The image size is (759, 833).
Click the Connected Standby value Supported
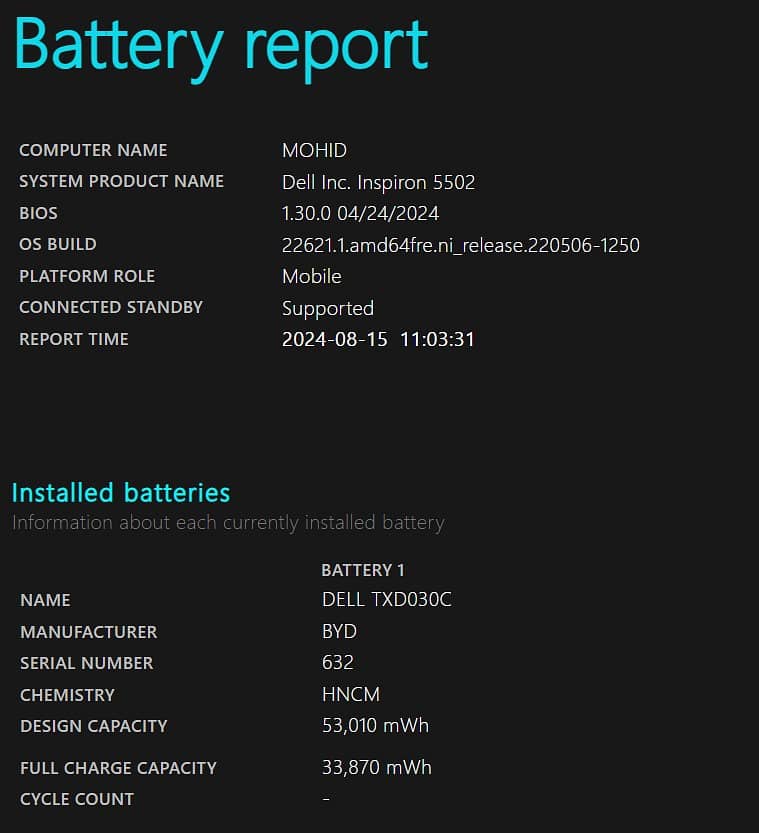pos(327,308)
